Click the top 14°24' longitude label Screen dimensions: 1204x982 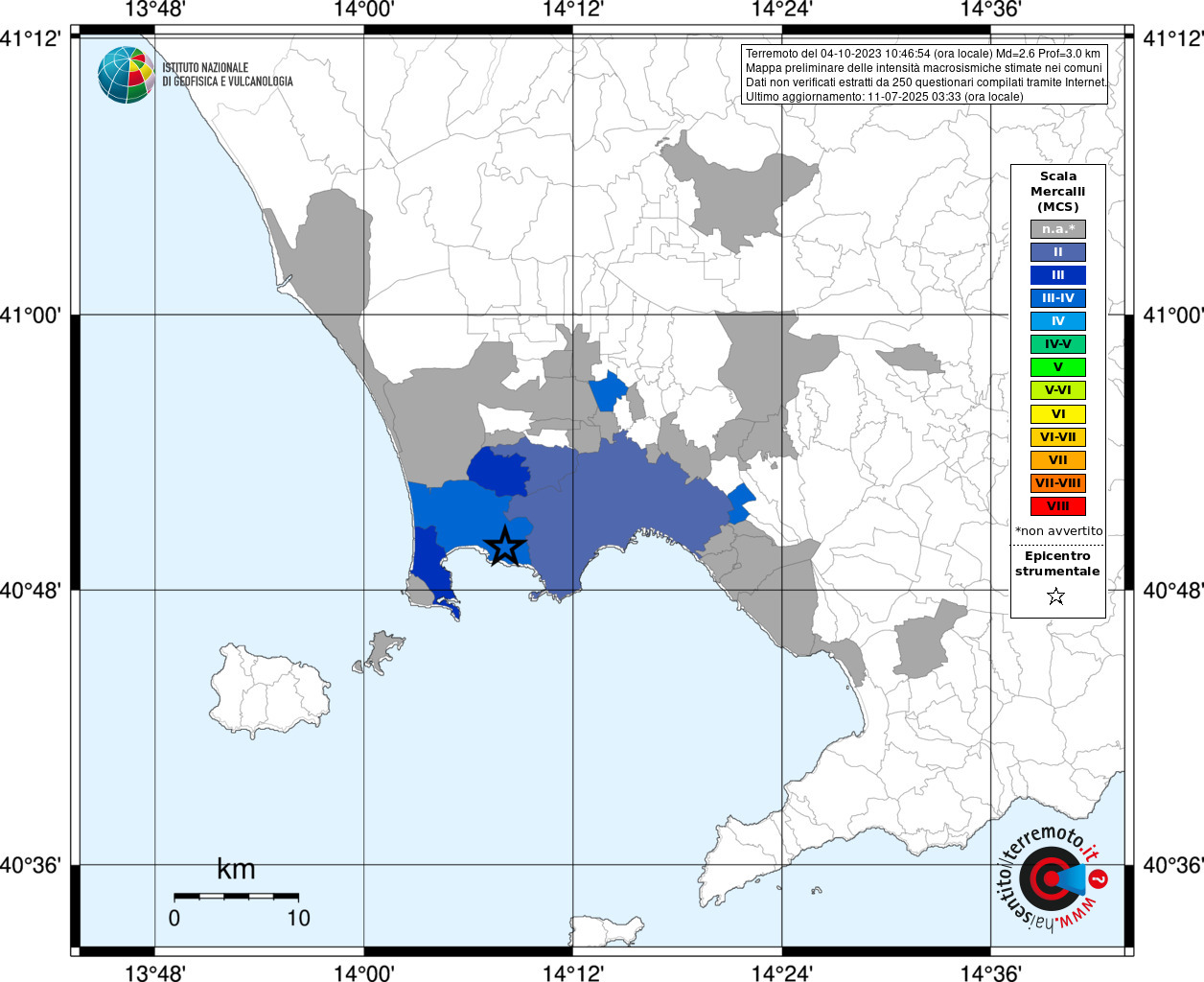pyautogui.click(x=782, y=10)
